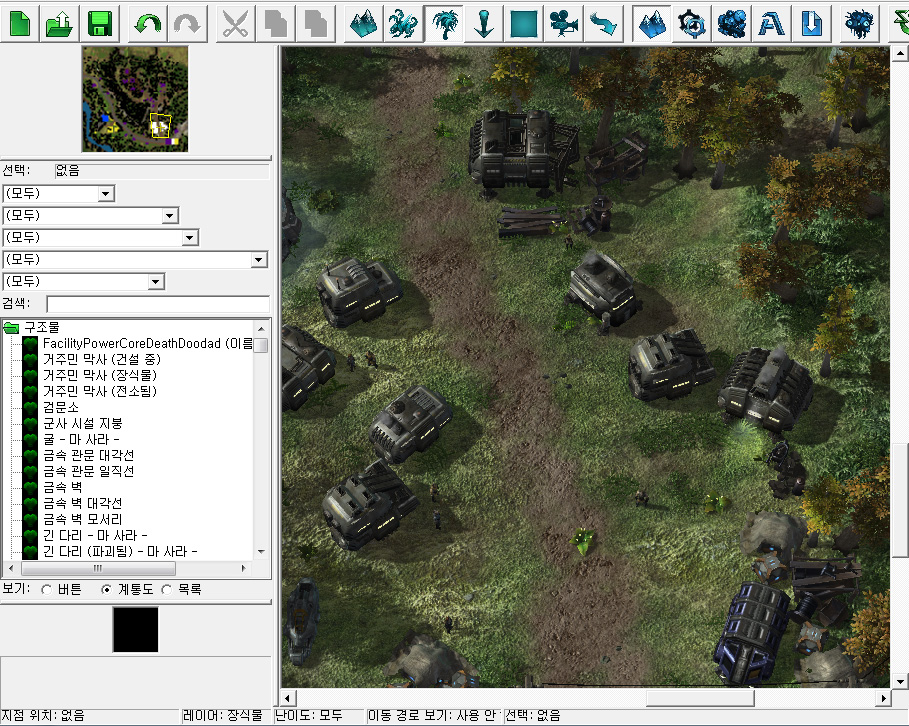The image size is (909, 726).
Task: Select the 버튼 view radio button
Action: pos(46,590)
